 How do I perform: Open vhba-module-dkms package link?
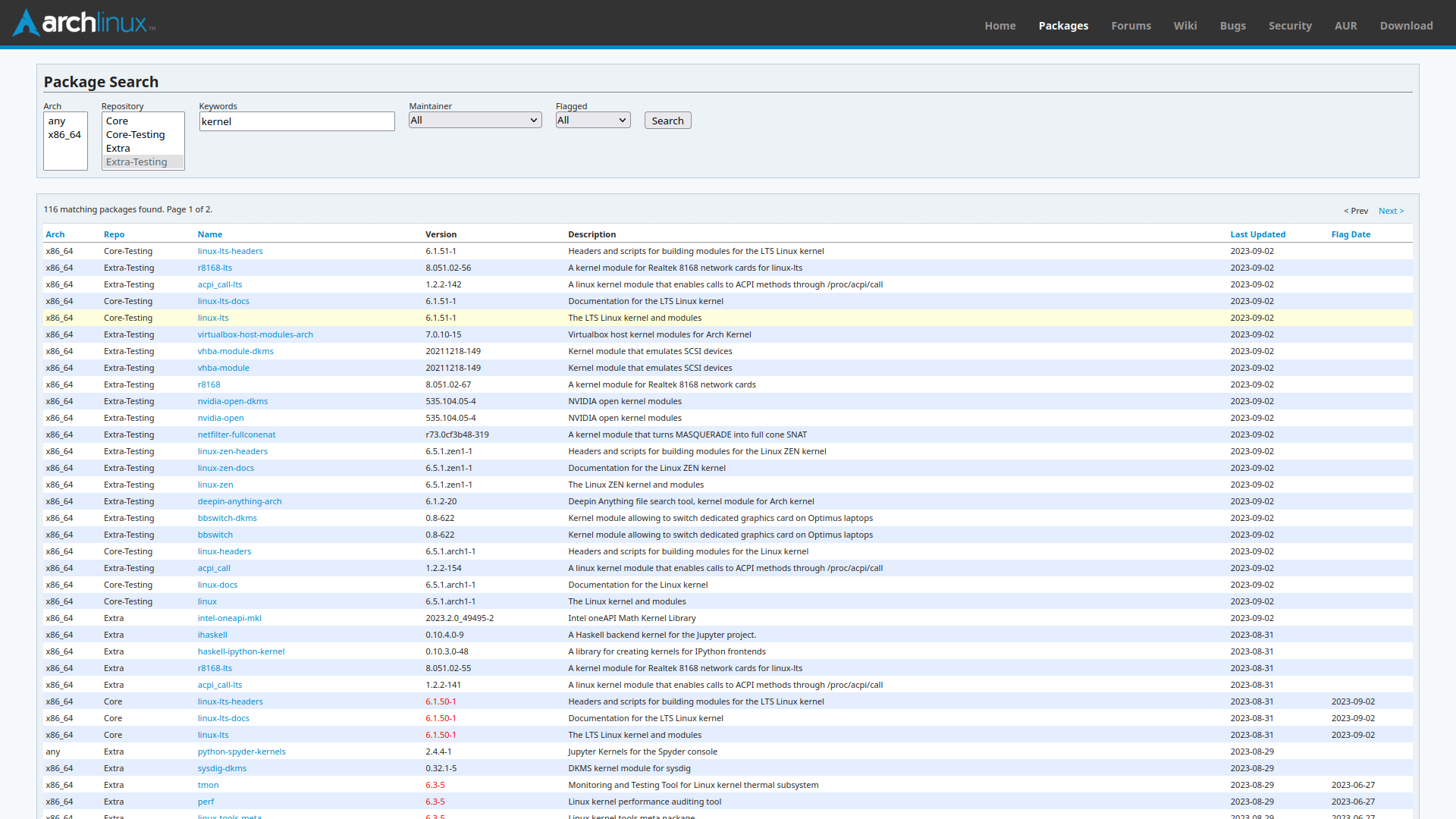[x=236, y=351]
